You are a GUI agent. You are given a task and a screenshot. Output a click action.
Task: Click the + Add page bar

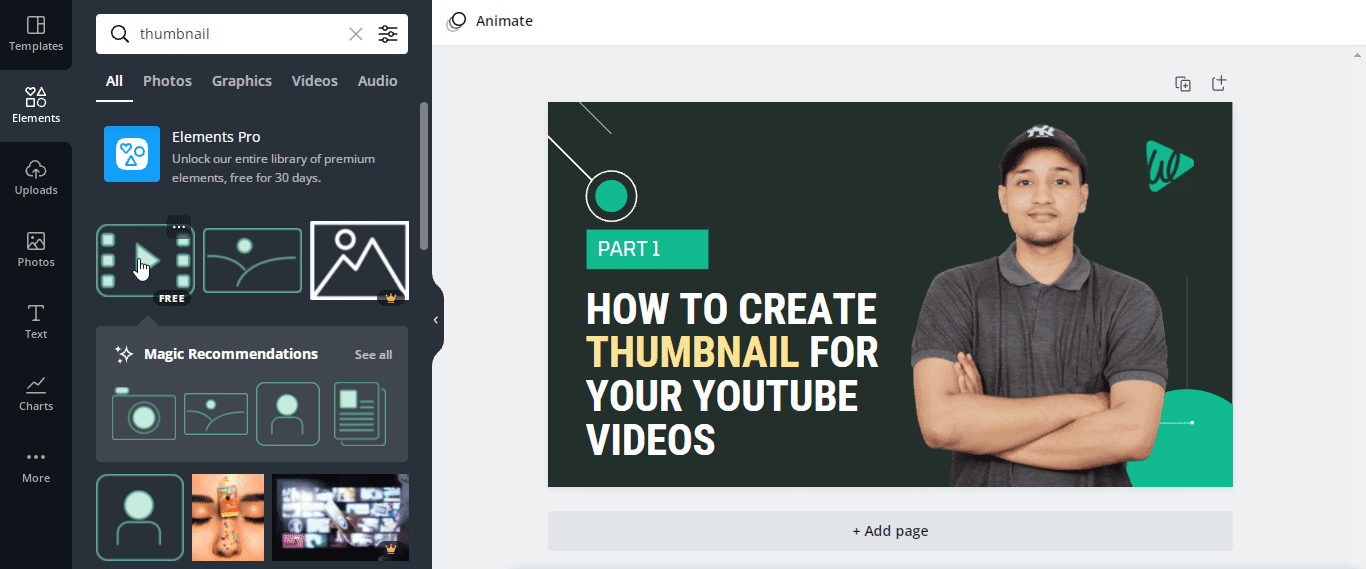coord(890,531)
